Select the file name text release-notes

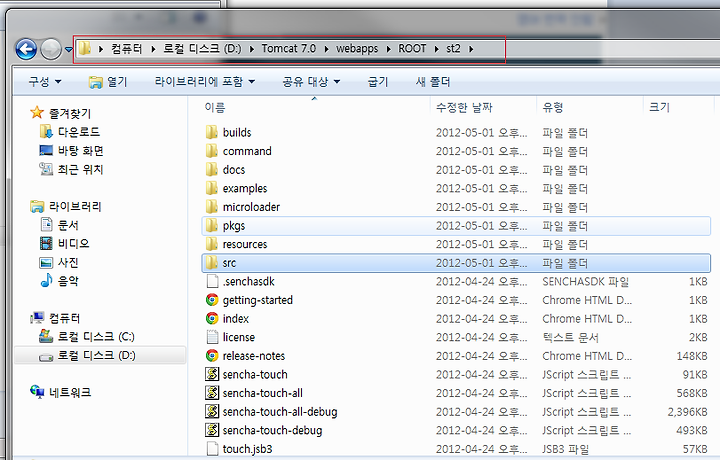point(253,356)
